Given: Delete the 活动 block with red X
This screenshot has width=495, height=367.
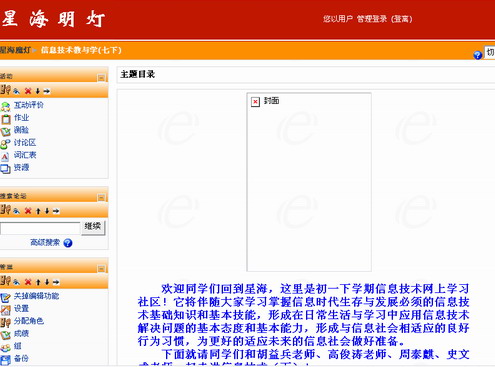Looking at the screenshot, I should click(x=28, y=91).
